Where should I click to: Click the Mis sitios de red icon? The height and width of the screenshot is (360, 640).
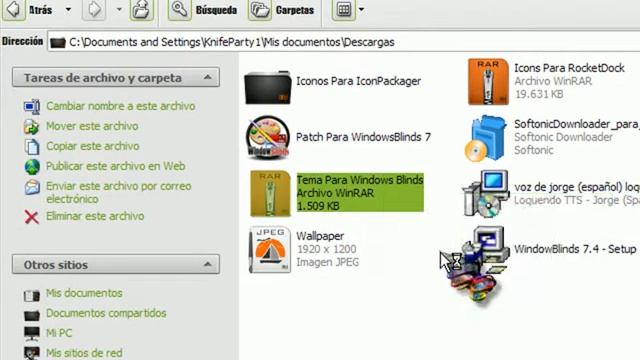click(x=32, y=353)
